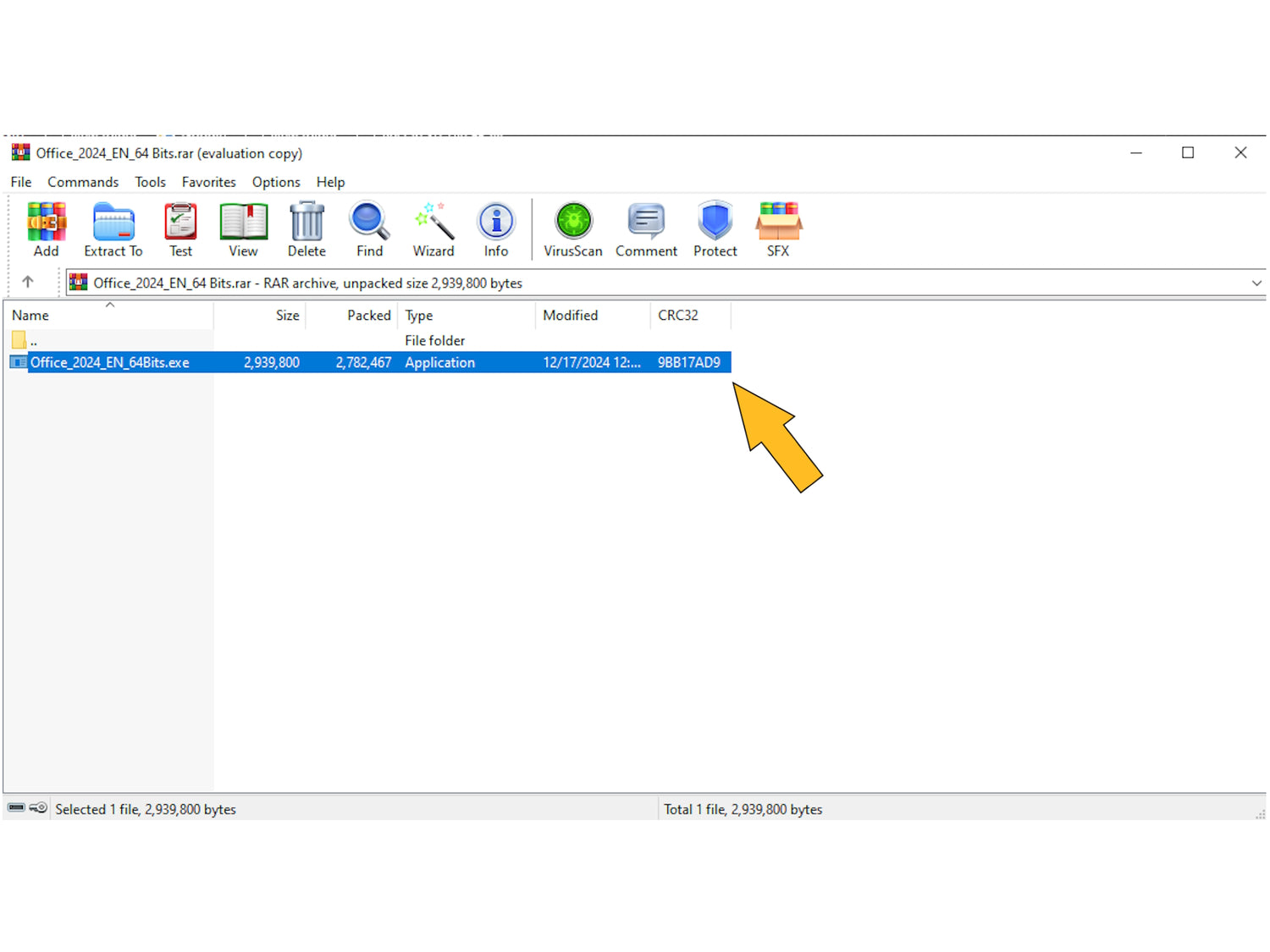Screen dimensions: 1270x952
Task: Open the Commands menu
Action: (x=83, y=182)
